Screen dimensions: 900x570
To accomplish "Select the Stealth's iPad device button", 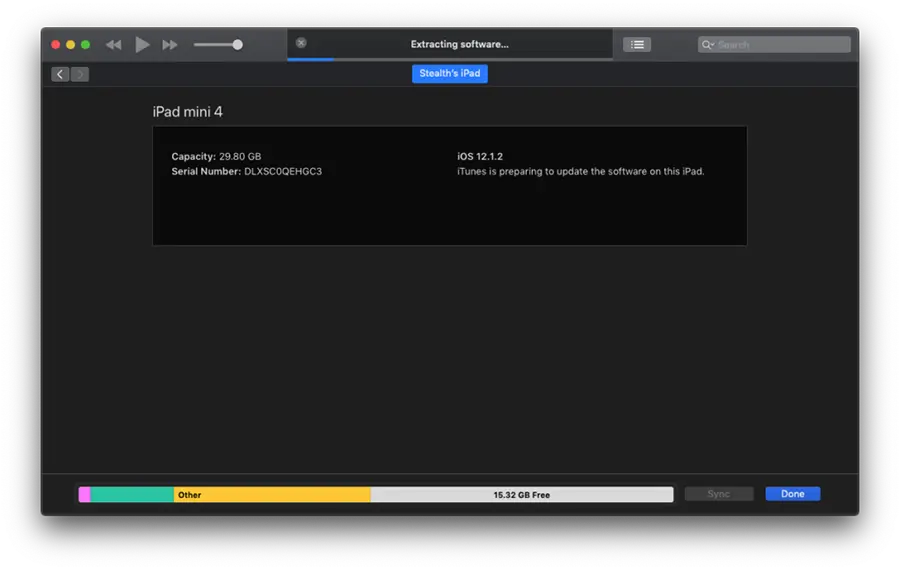I will [450, 74].
